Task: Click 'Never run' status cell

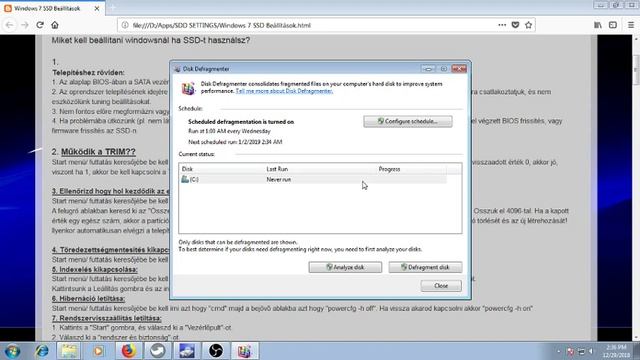Action: click(x=279, y=180)
